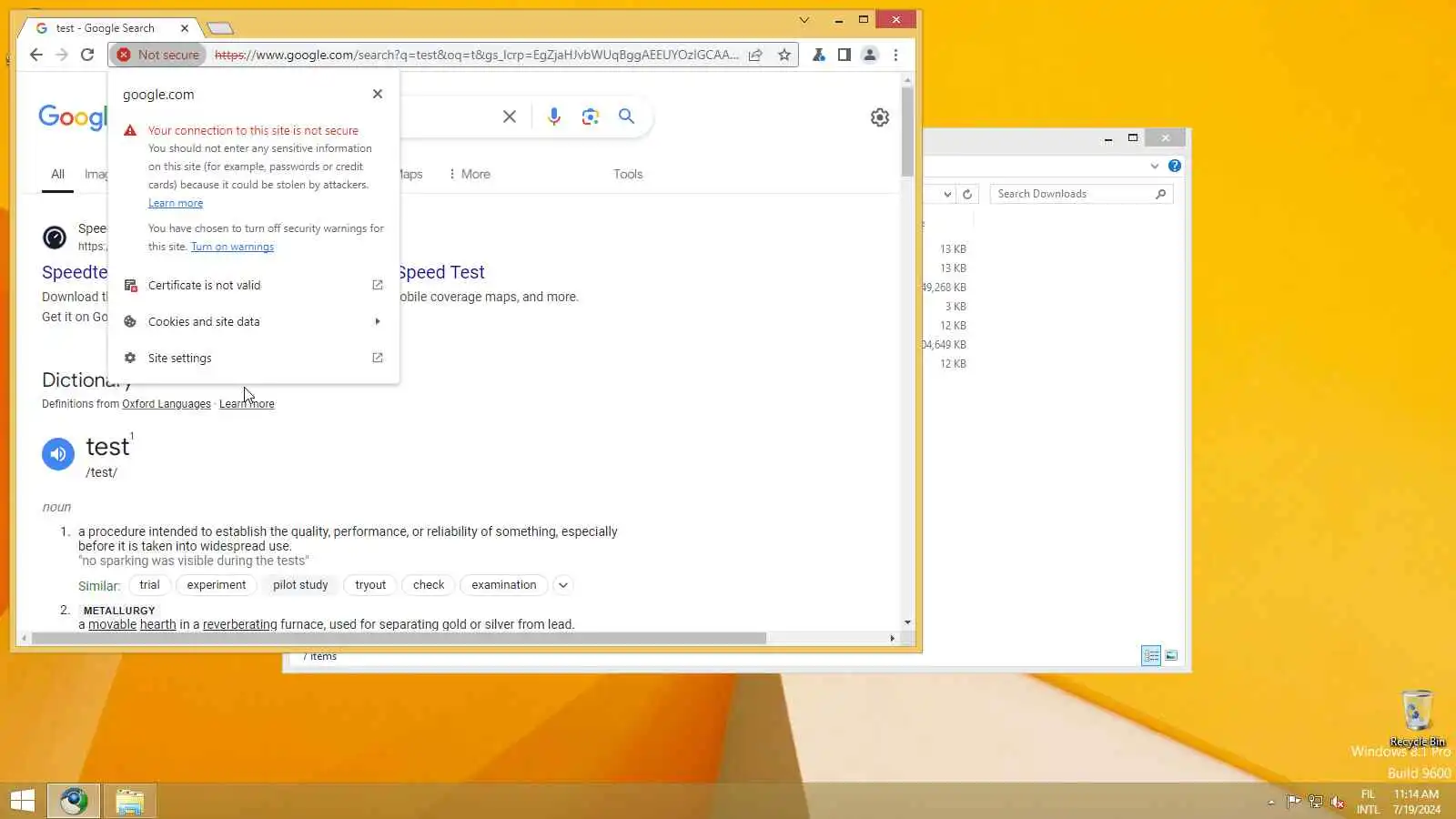Screen dimensions: 1456x819
Task: Open Explorer help question mark
Action: coord(1175,166)
